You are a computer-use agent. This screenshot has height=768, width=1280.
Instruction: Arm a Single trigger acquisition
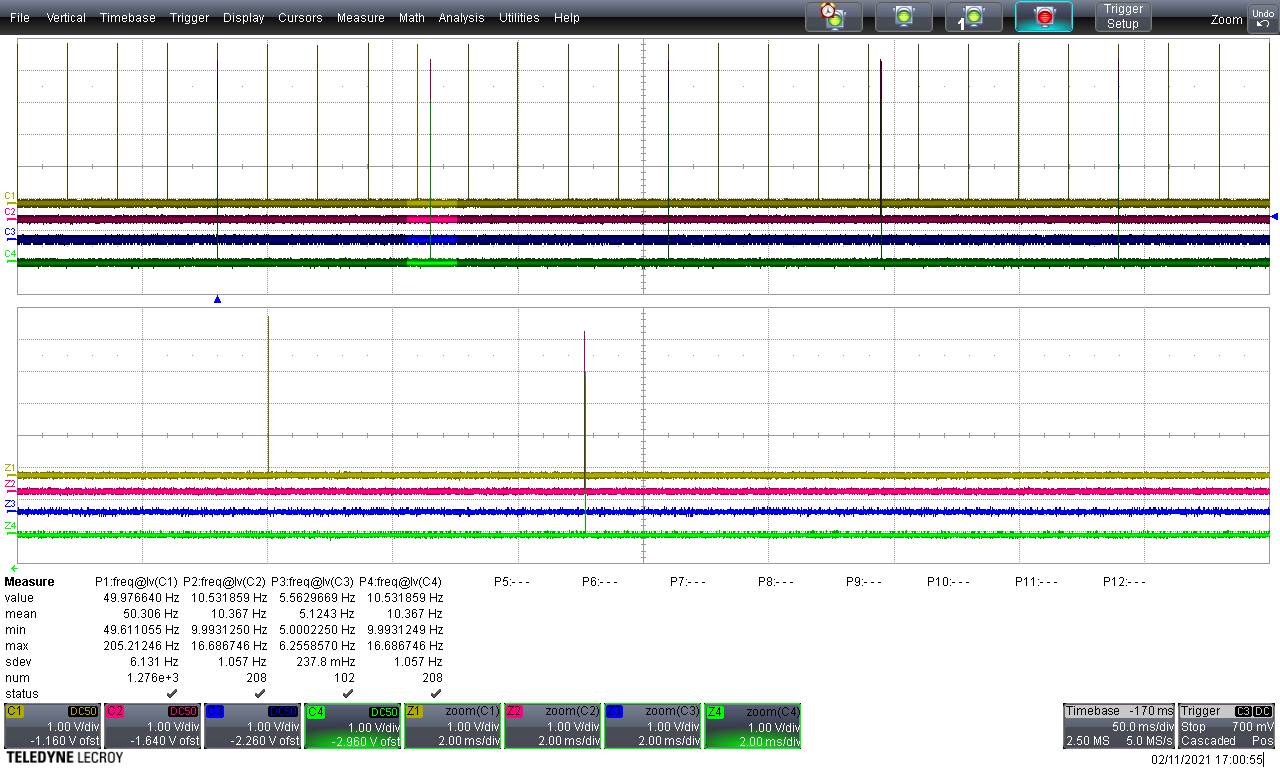coord(972,16)
